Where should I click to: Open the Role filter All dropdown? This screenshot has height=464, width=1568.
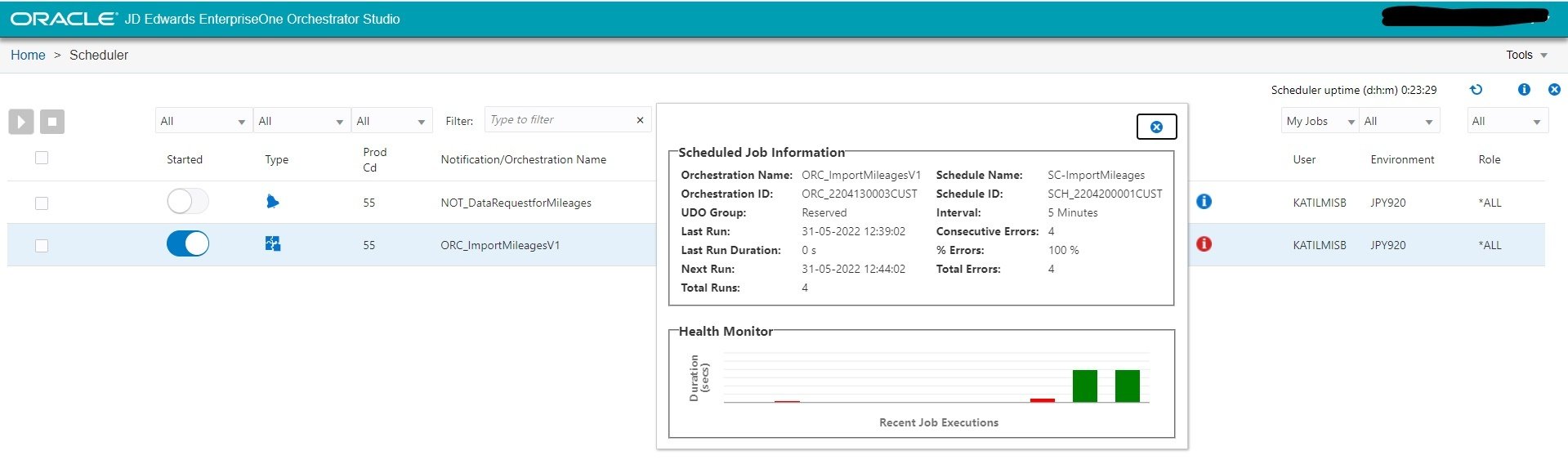(1508, 121)
